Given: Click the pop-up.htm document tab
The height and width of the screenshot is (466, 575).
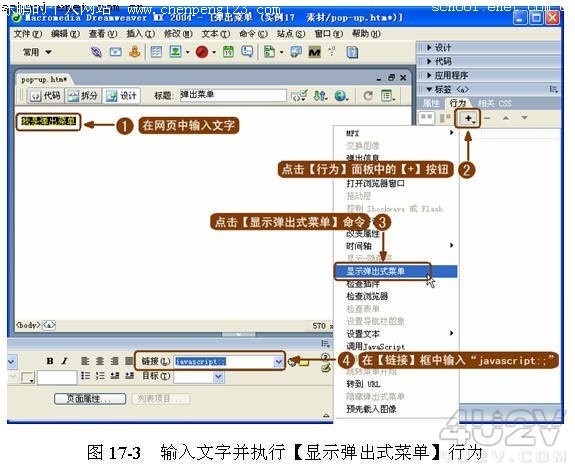Looking at the screenshot, I should click(x=44, y=80).
